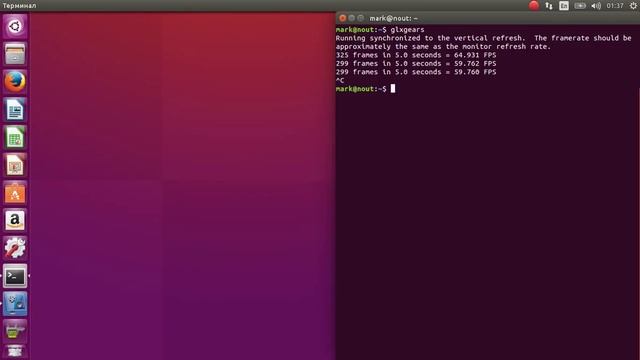Click the glxgears command text
640x360 pixels.
(407, 30)
